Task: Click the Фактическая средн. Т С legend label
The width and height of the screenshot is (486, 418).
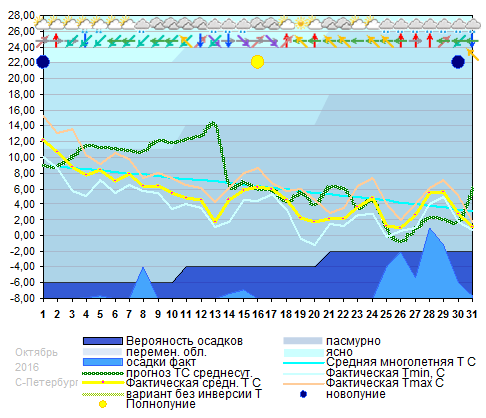Action: (x=193, y=383)
